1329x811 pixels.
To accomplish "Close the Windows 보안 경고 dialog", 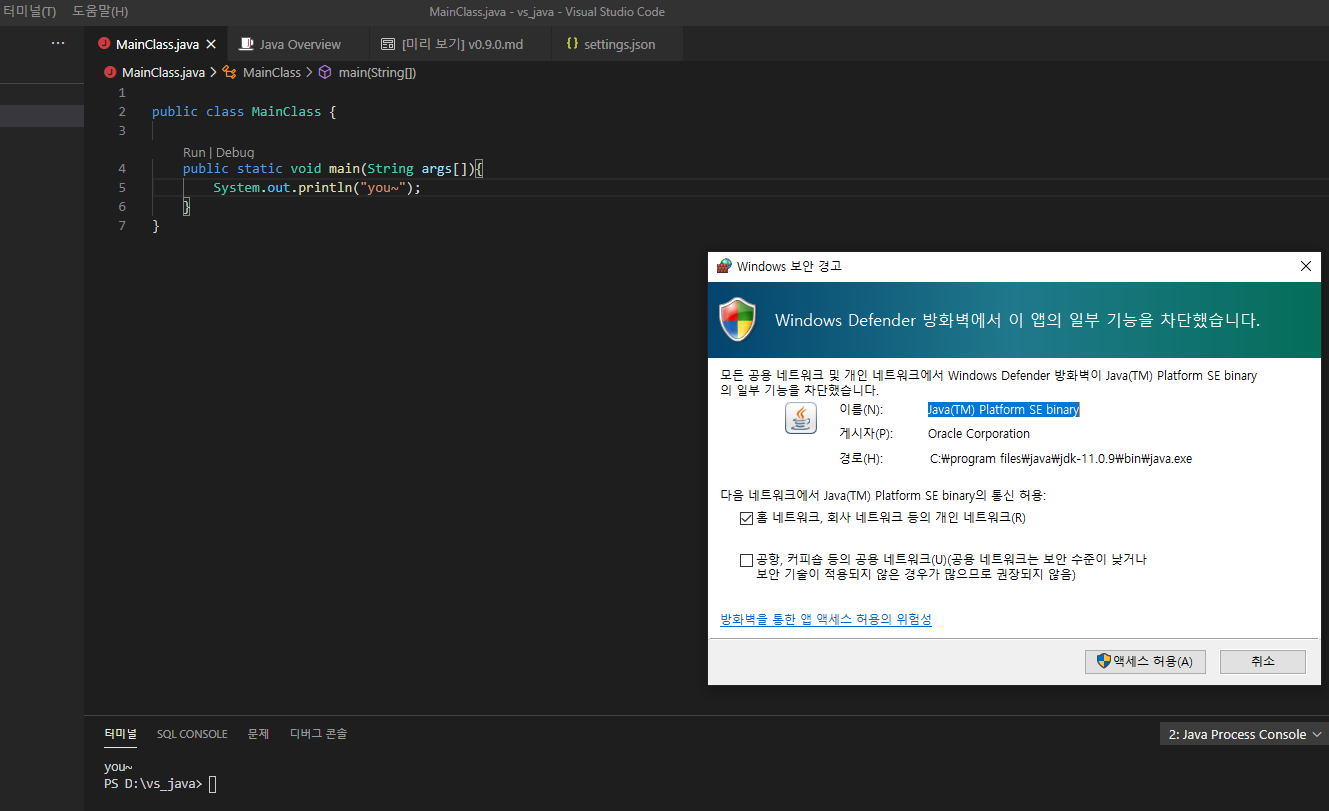I will click(1305, 266).
